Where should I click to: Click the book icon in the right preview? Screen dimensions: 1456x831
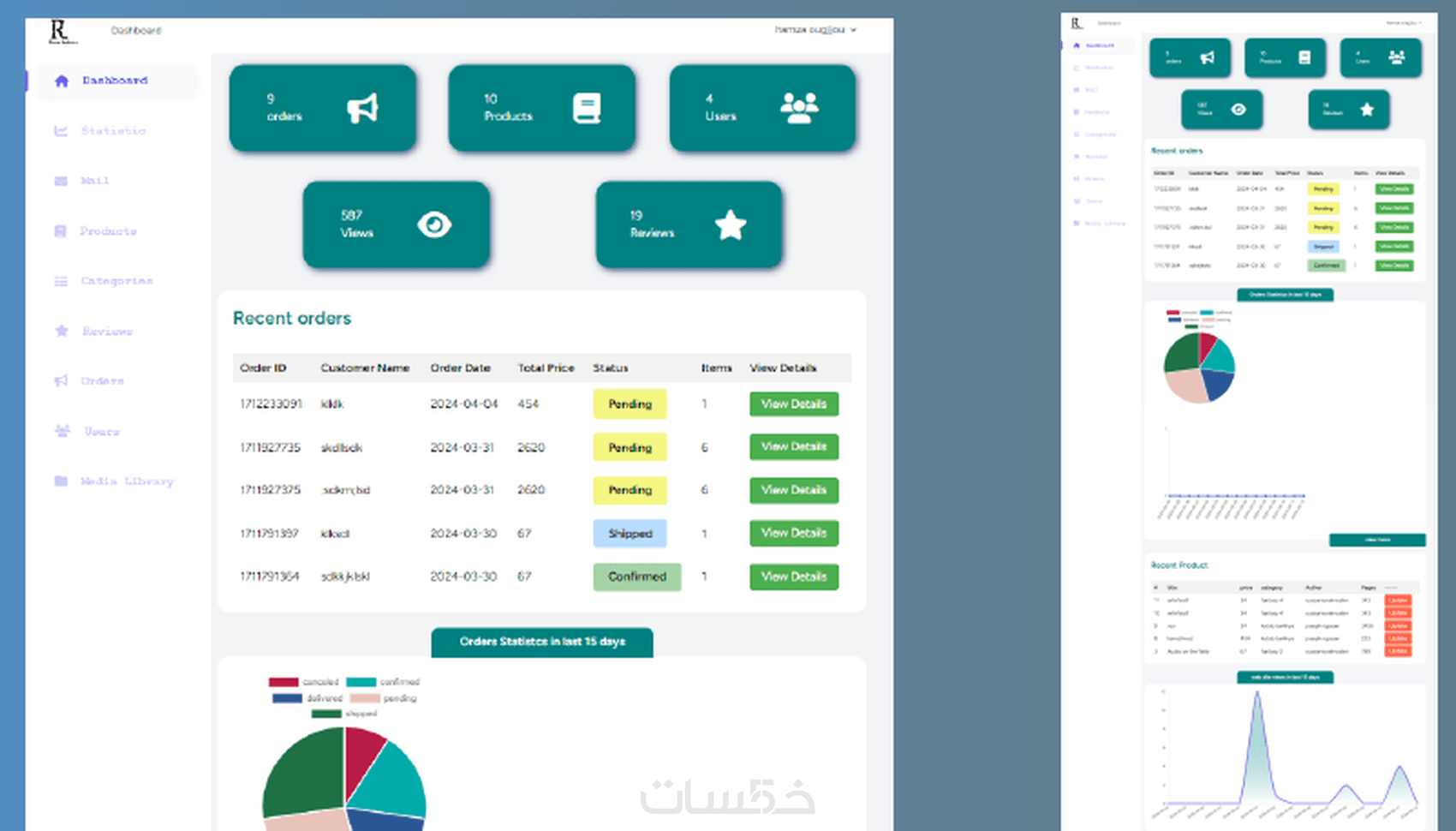click(x=1304, y=57)
